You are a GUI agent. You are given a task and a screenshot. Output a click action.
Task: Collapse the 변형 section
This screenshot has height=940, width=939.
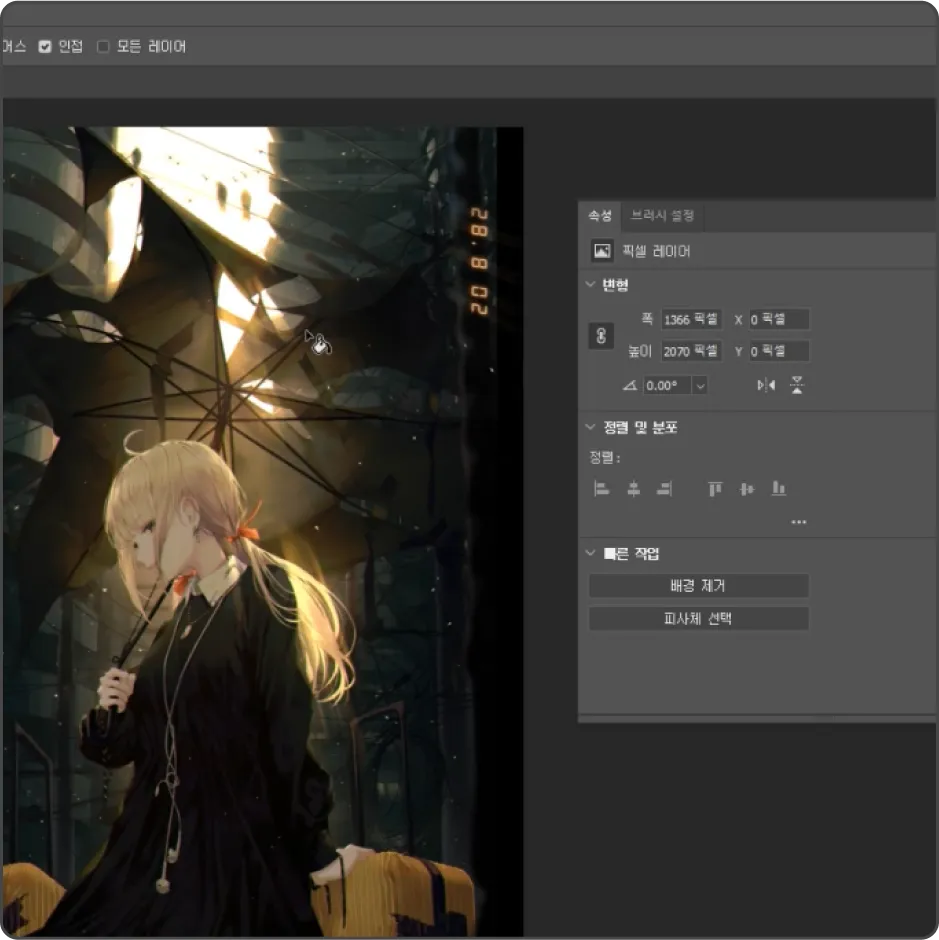click(x=591, y=285)
